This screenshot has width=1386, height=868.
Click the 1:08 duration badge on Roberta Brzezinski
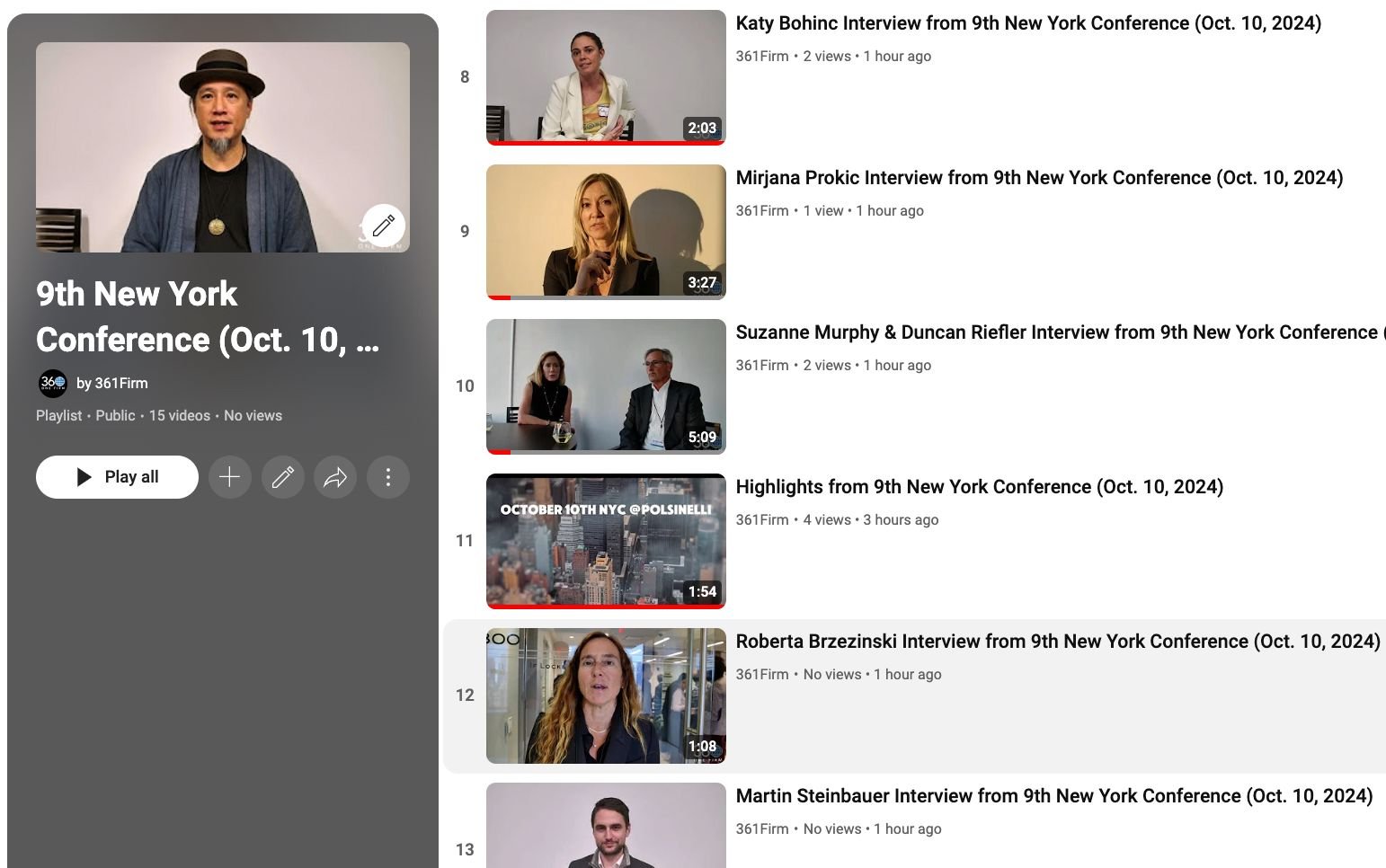[x=702, y=746]
